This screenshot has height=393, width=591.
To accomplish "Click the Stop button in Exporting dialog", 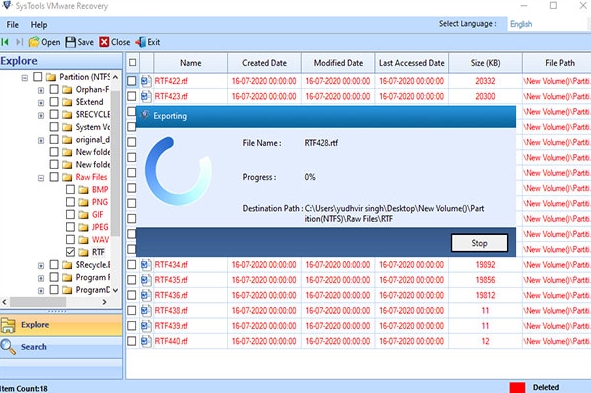I will pyautogui.click(x=479, y=243).
